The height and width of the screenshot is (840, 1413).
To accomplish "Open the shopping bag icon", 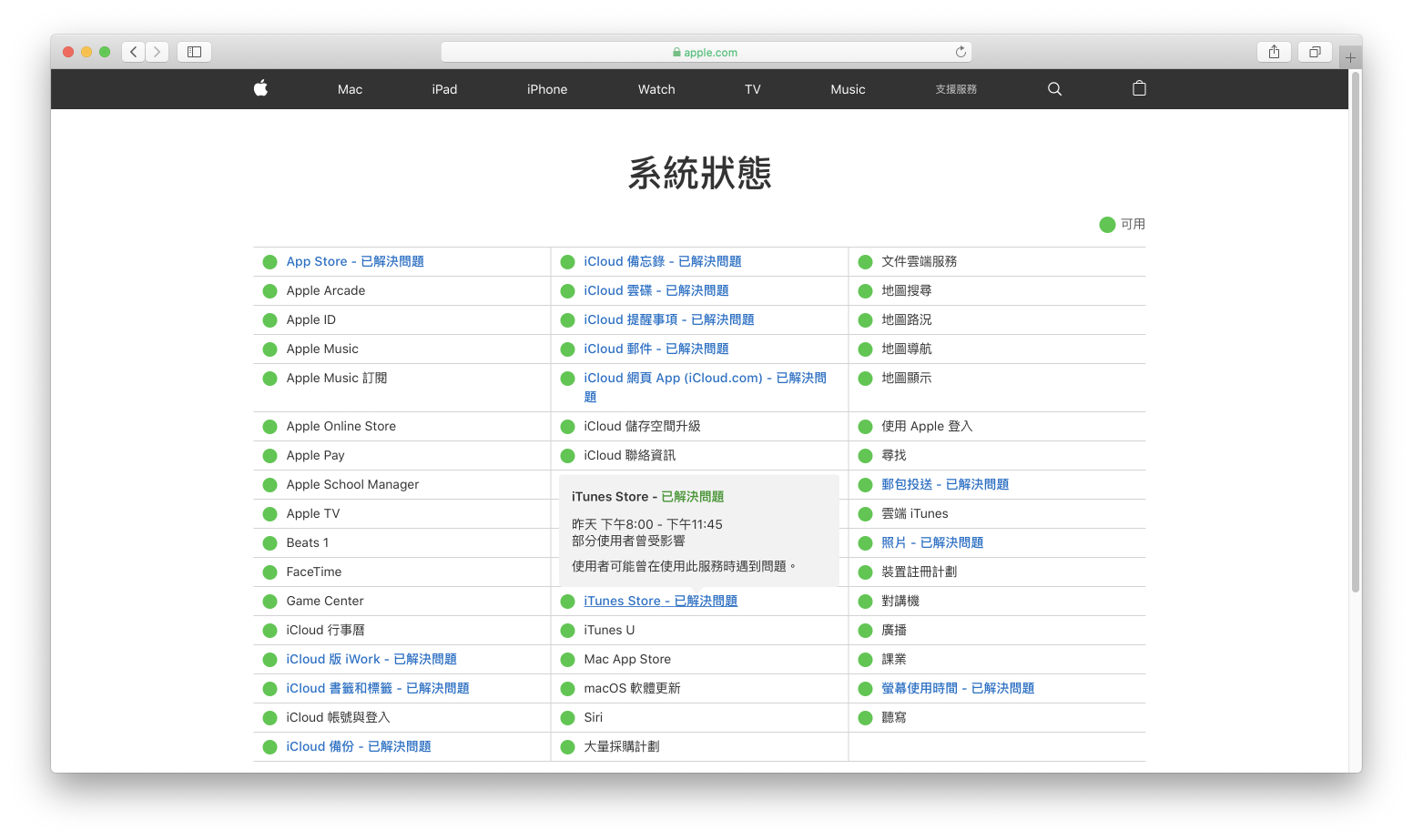I will pos(1139,88).
